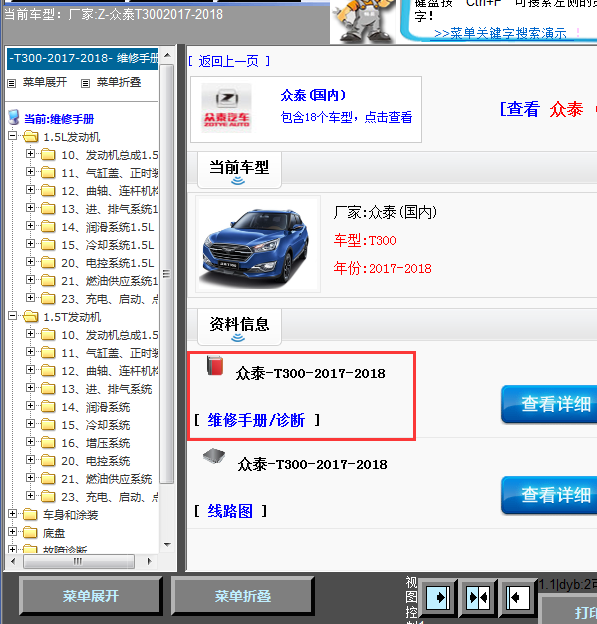Click the view control center-split icon

(x=478, y=598)
